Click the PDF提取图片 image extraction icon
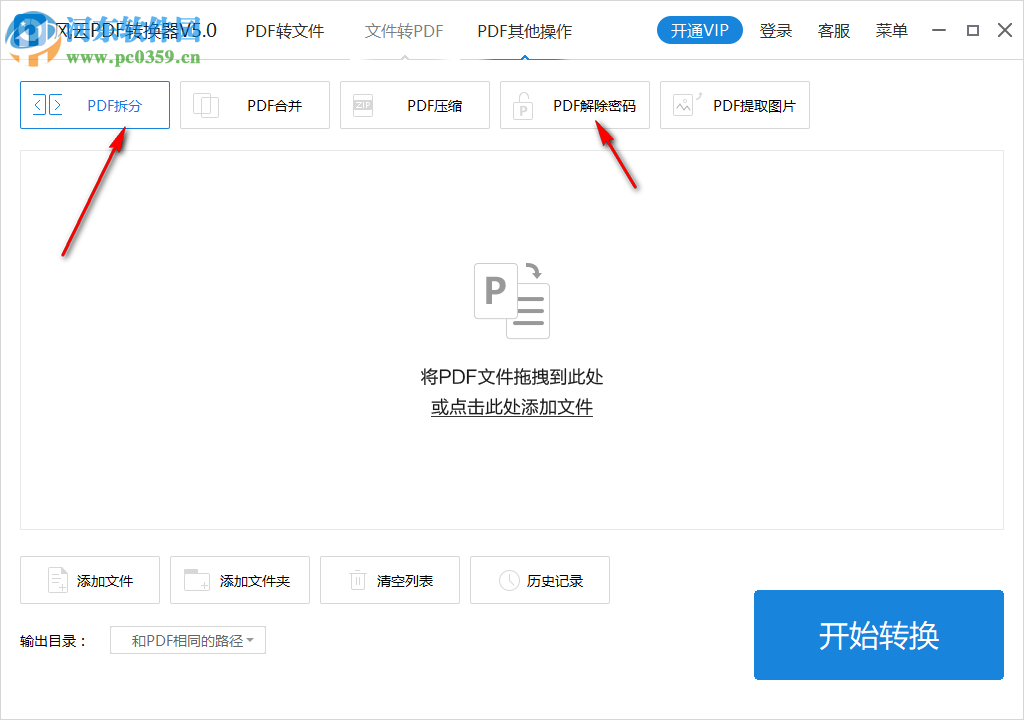The height and width of the screenshot is (720, 1024). (683, 105)
